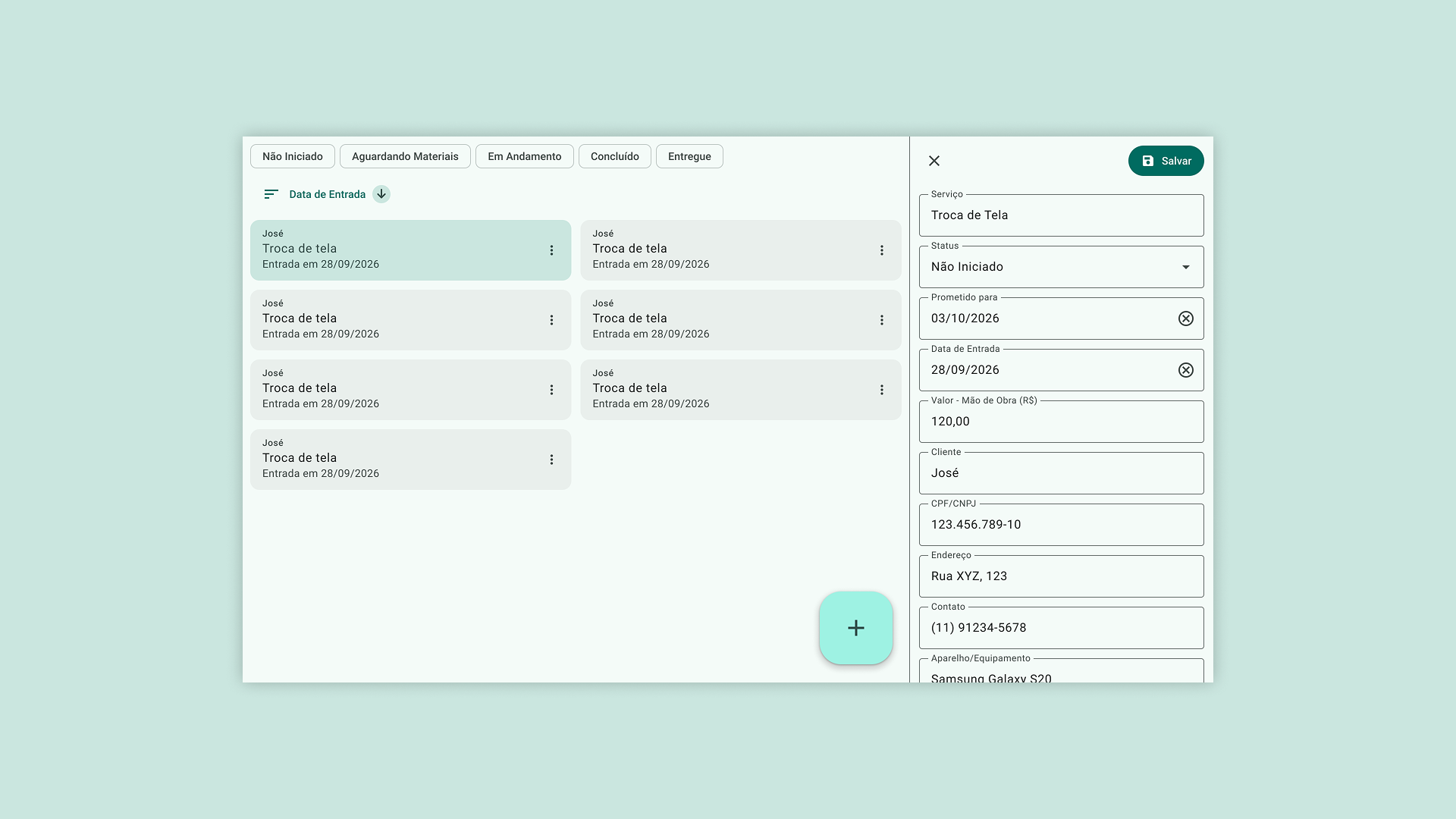The height and width of the screenshot is (819, 1456).
Task: Clear the Data de Entrada date 28/09/2026
Action: point(1186,370)
